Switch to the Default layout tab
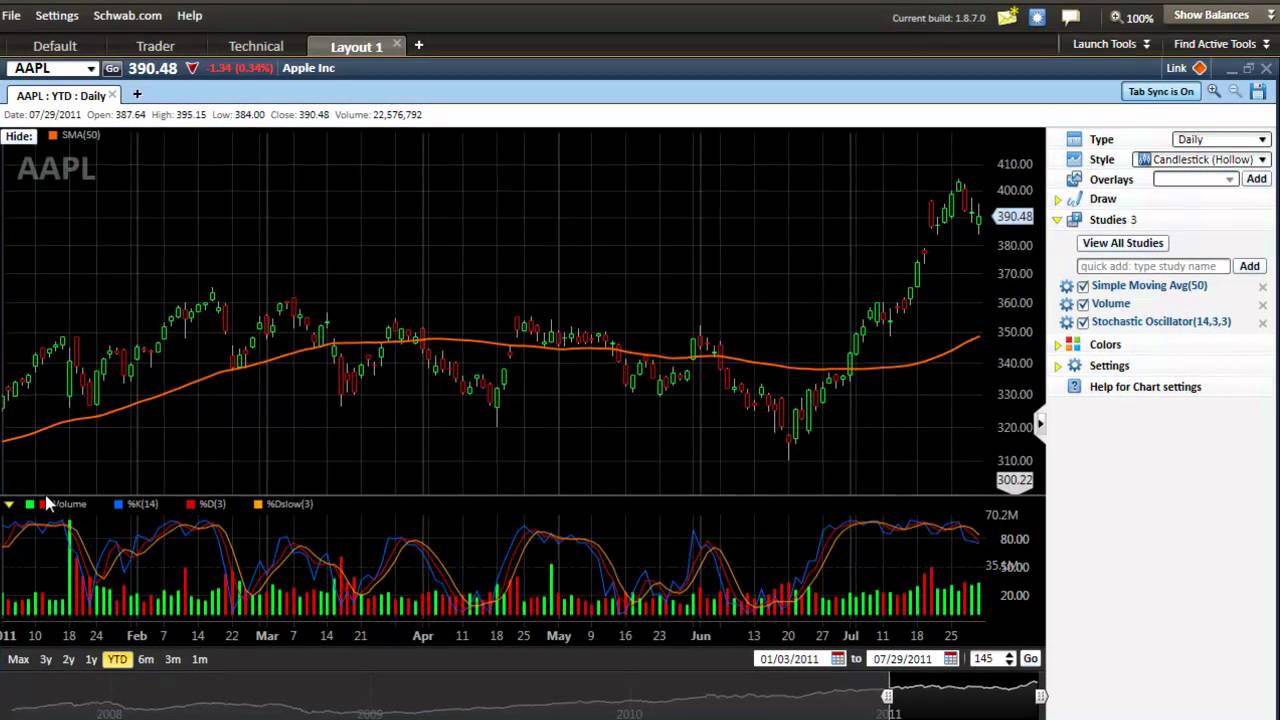 [55, 46]
